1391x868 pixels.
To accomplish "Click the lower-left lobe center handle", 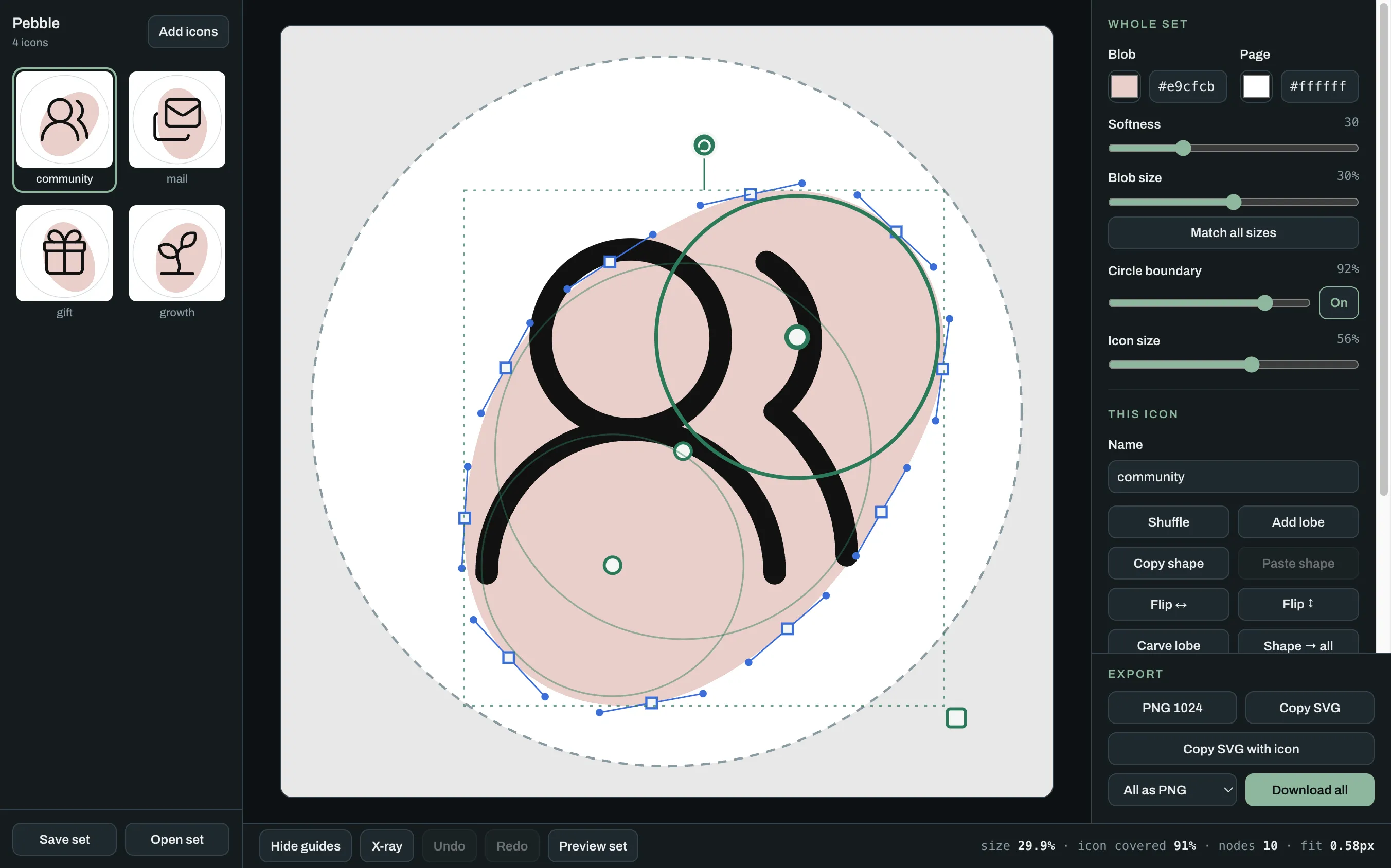I will click(x=612, y=566).
